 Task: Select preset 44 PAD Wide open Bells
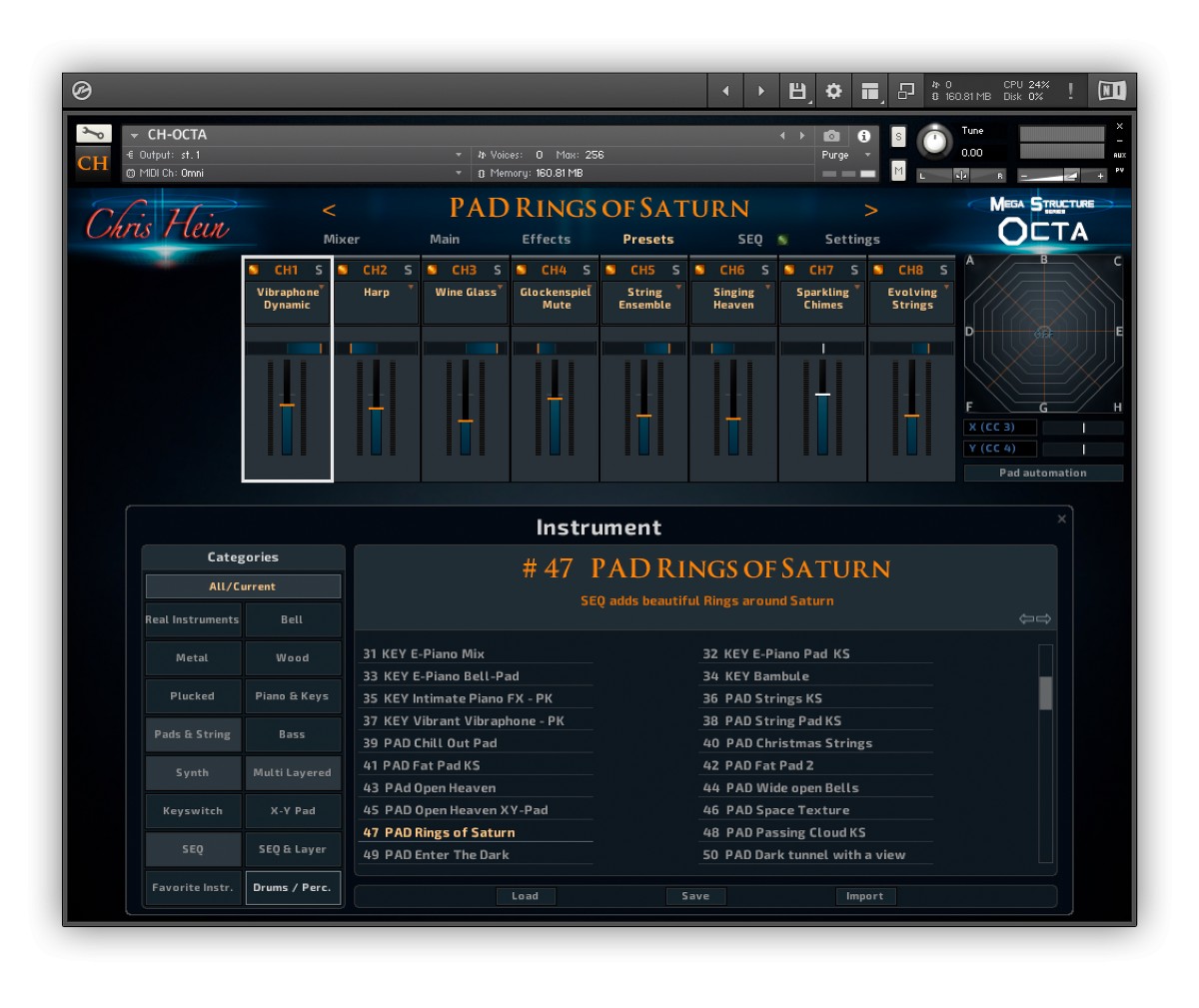[x=781, y=787]
